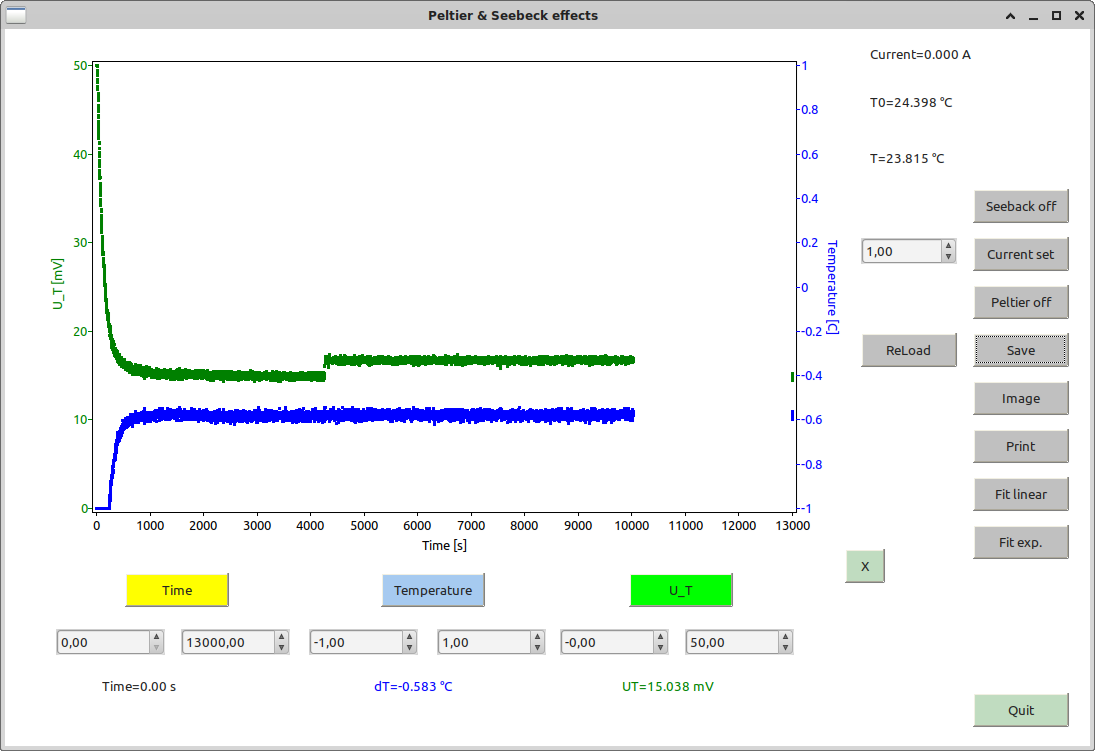Screen dimensions: 1095x751
Task: Click the U_T minimum -0,00 field
Action: tap(608, 642)
